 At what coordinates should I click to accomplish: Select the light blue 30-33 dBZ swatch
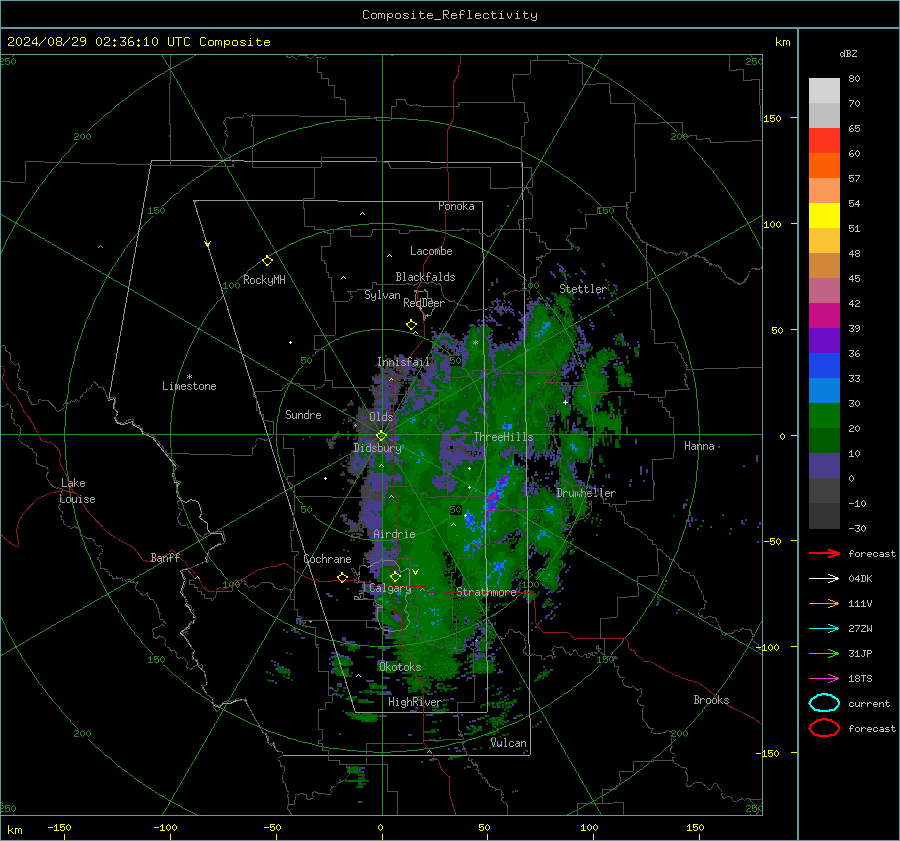pos(824,391)
